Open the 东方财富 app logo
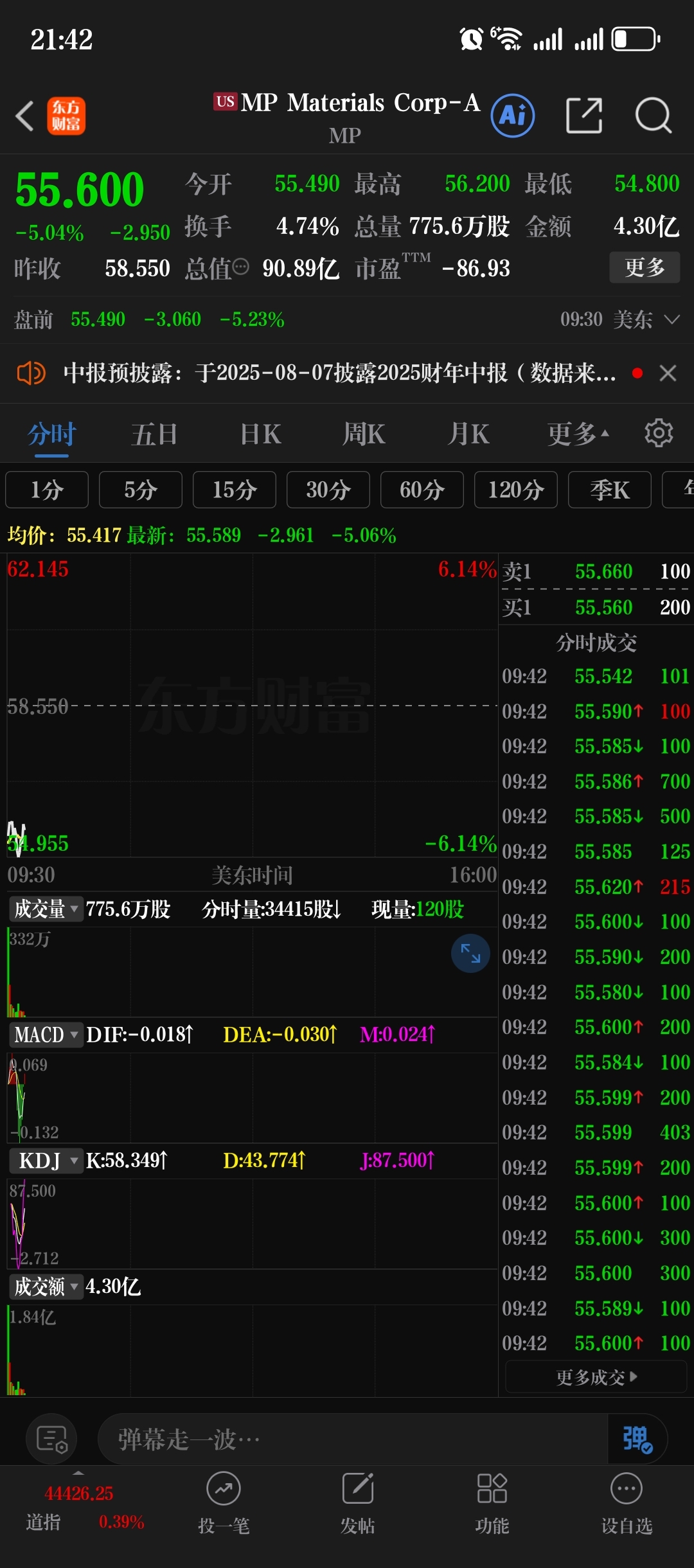Viewport: 694px width, 1568px height. (x=66, y=116)
